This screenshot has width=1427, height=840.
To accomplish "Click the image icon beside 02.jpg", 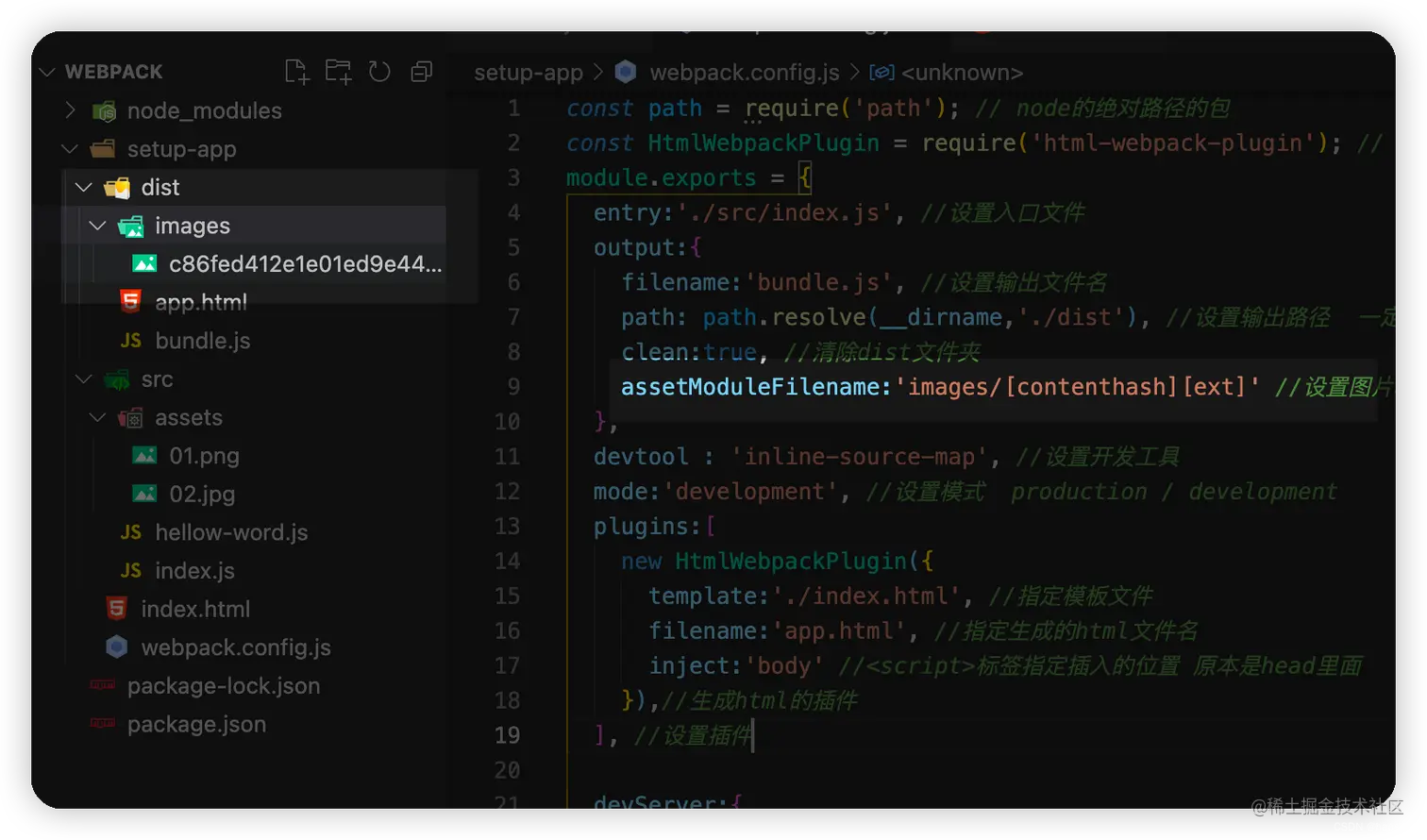I will (x=144, y=494).
